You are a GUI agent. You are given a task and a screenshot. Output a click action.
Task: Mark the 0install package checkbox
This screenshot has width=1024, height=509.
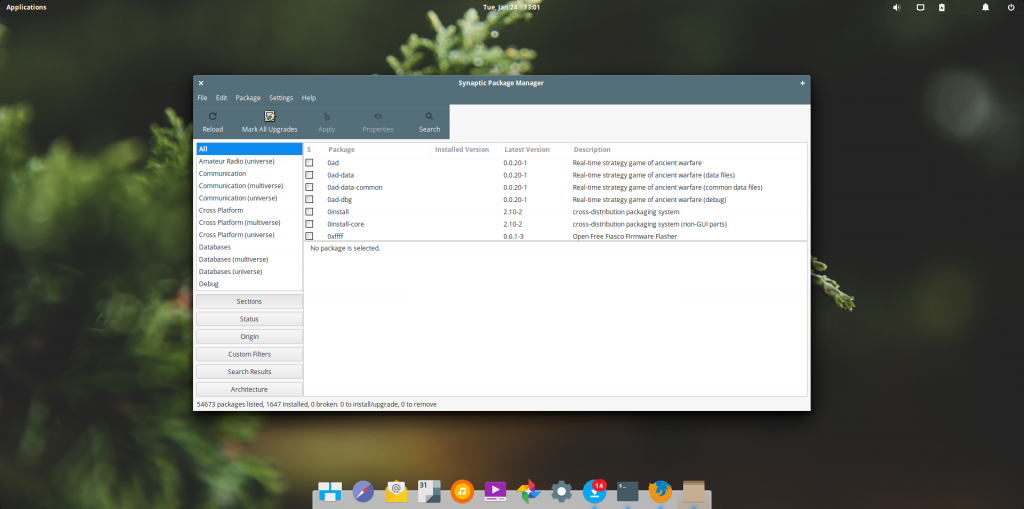(309, 212)
